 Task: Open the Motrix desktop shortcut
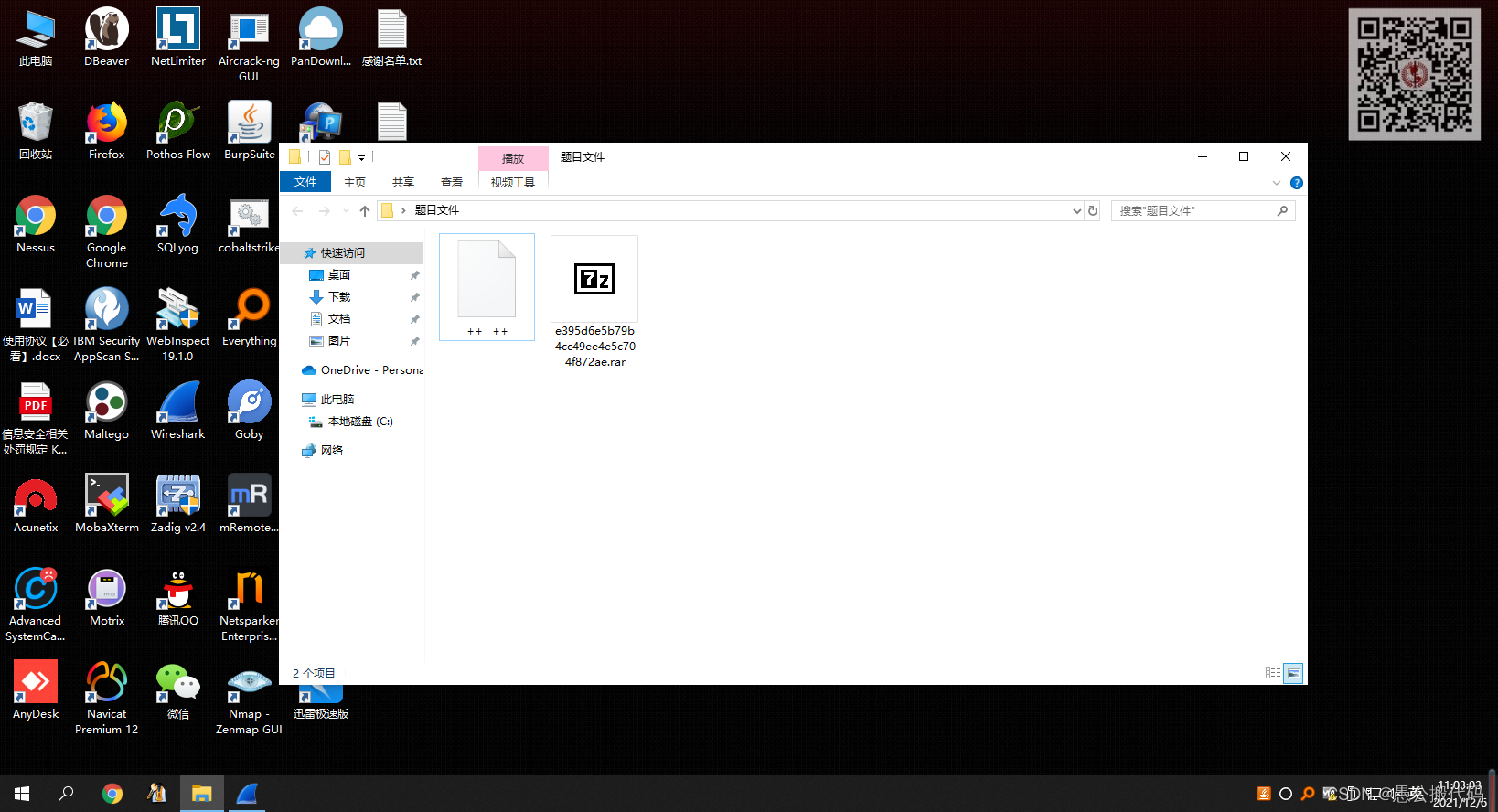(107, 597)
